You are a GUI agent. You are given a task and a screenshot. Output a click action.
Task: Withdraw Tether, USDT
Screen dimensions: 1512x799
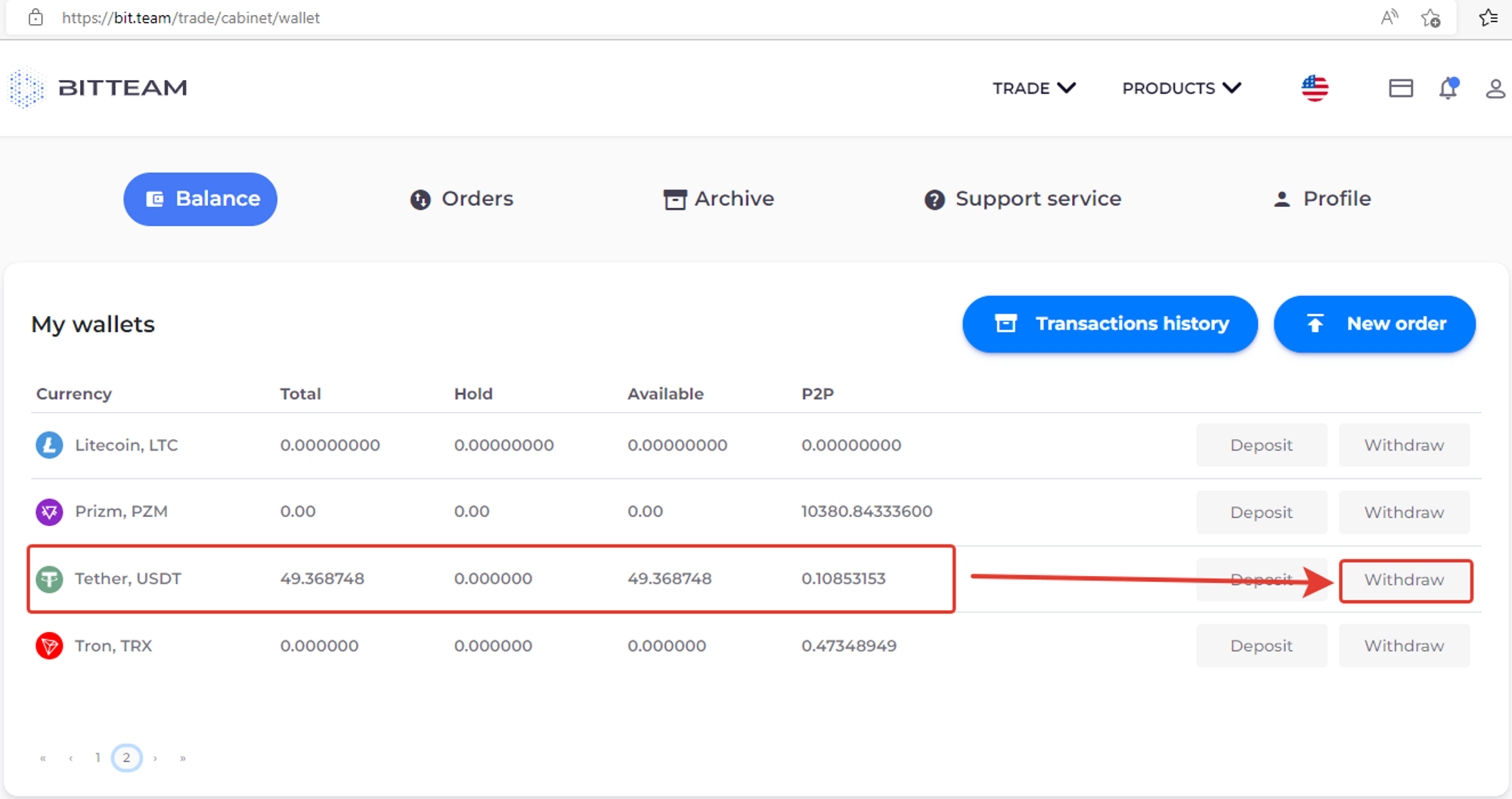click(1405, 580)
